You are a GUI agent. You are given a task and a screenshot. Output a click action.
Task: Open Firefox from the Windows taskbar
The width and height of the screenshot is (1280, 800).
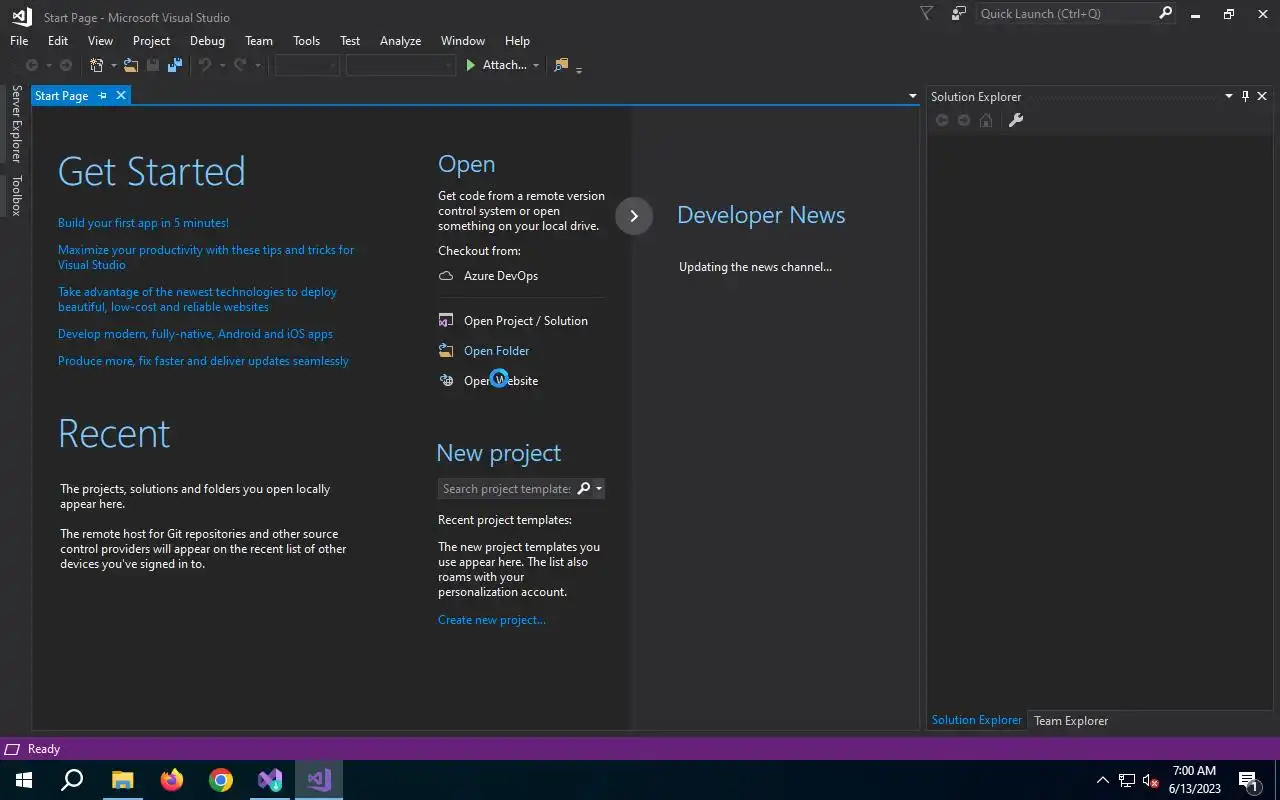coord(172,780)
